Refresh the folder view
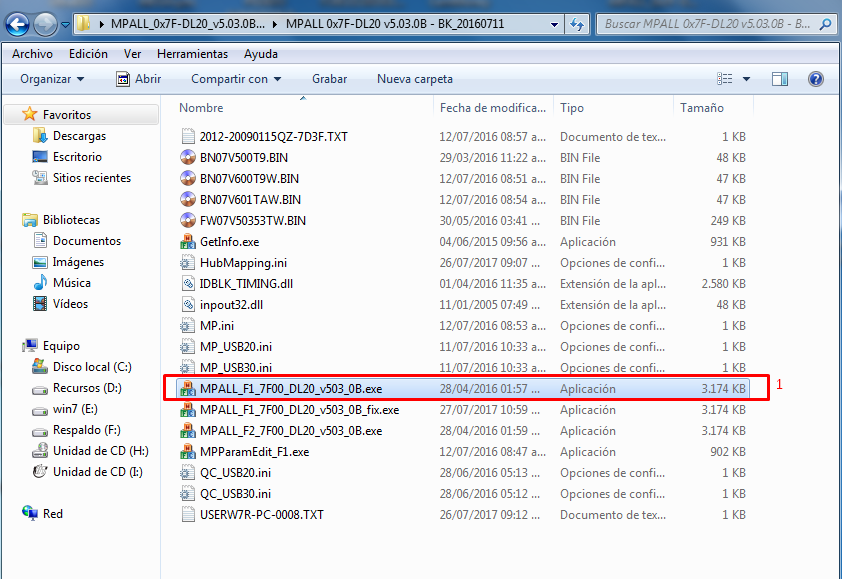Viewport: 842px width, 579px height. pos(577,24)
